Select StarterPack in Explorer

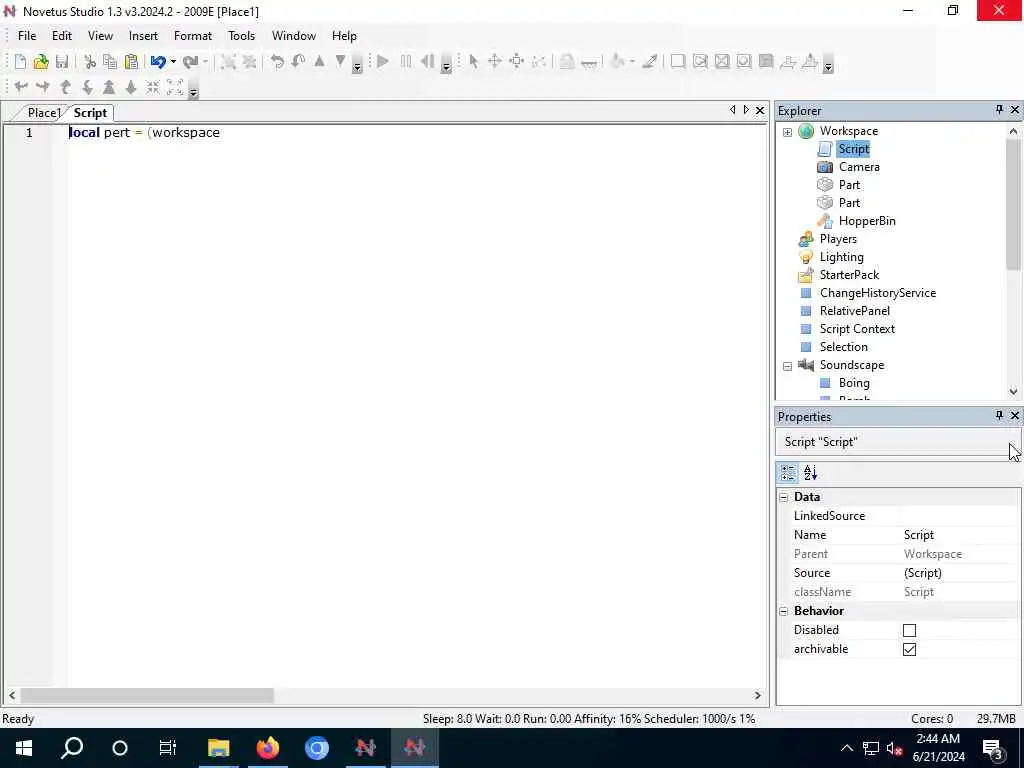[850, 276]
